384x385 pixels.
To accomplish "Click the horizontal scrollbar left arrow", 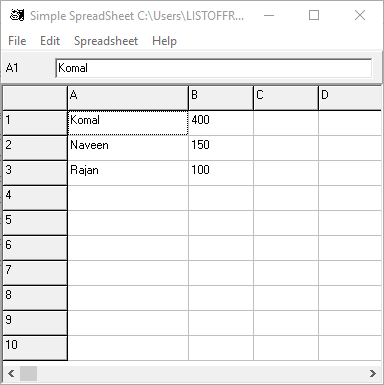I will [x=11, y=373].
